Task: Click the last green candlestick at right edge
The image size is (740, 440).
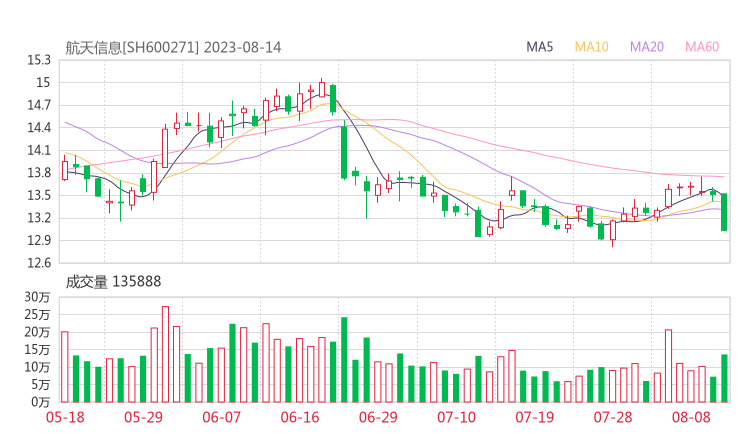Action: coord(724,212)
